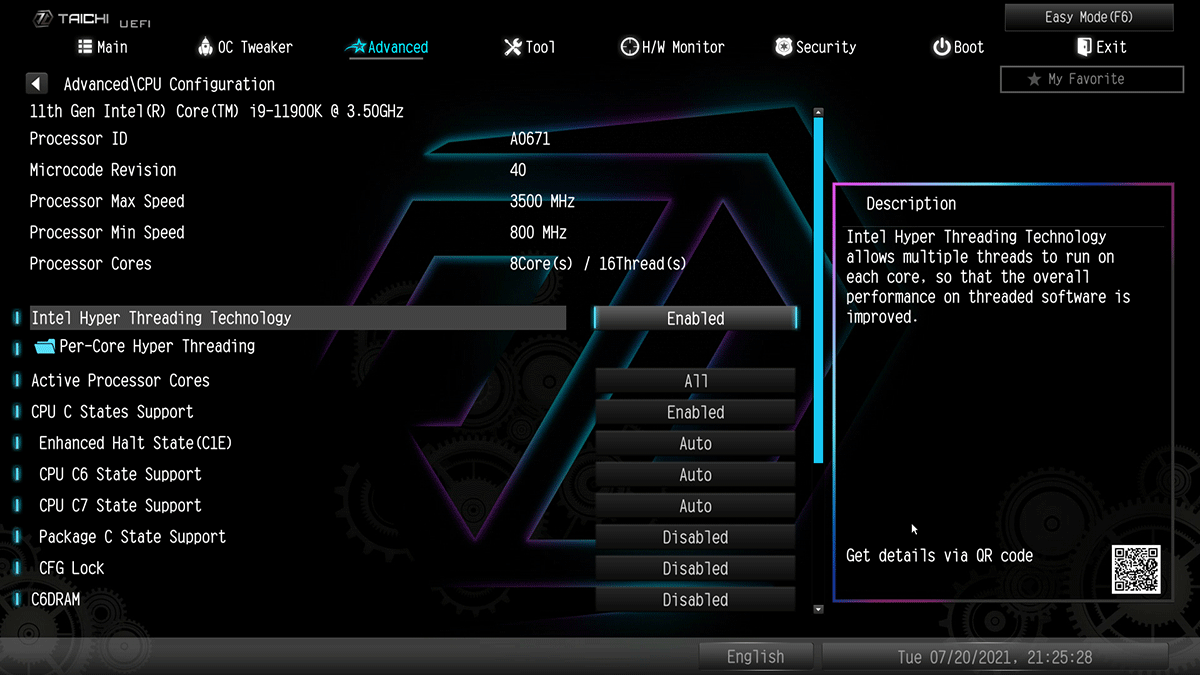Screen dimensions: 1200x675
Task: Select the CPU C States Support label
Action: pos(112,412)
